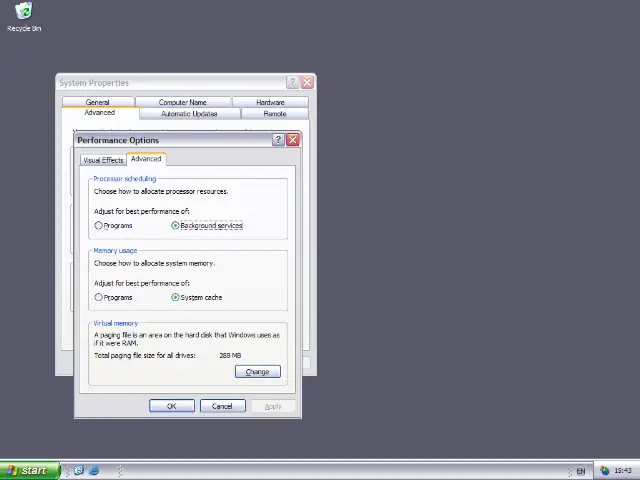Image resolution: width=640 pixels, height=480 pixels.
Task: Select Advanced tab in Performance Options
Action: pos(146,159)
